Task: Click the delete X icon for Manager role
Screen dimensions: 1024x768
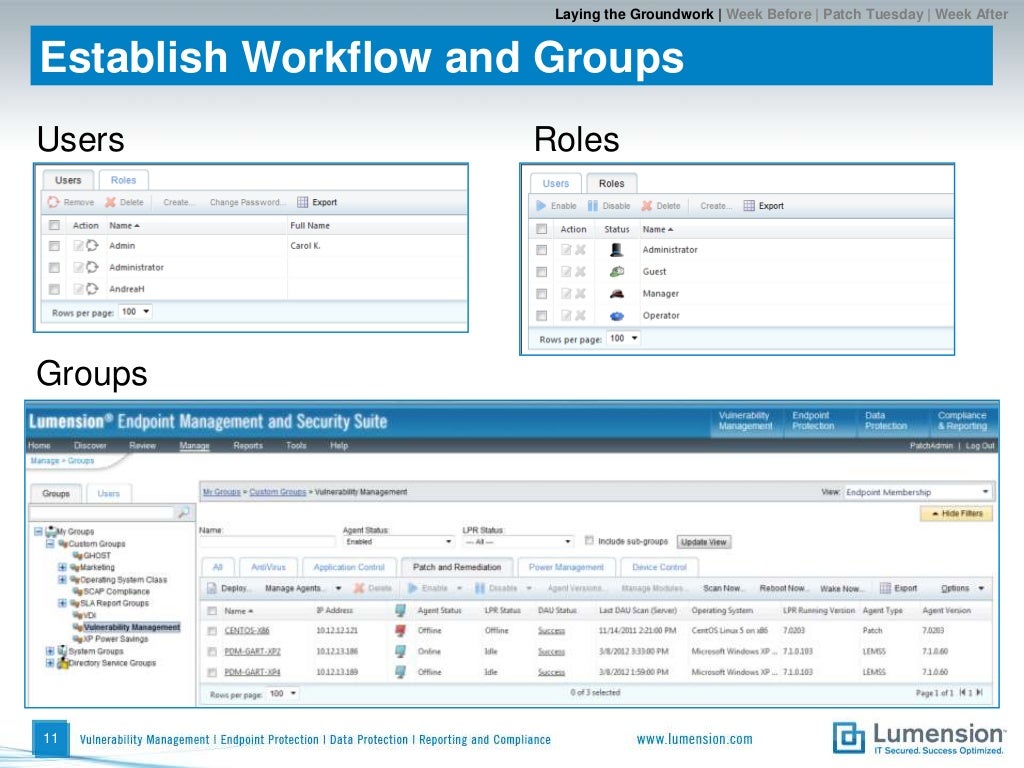Action: (x=580, y=294)
